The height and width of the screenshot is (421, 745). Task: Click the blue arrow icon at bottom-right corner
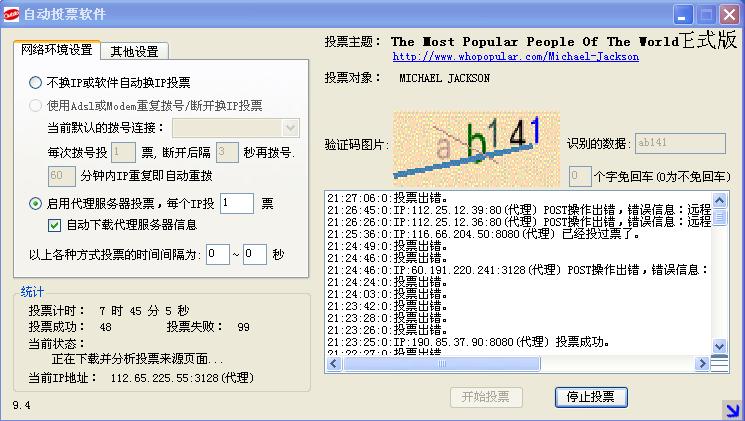click(x=732, y=410)
